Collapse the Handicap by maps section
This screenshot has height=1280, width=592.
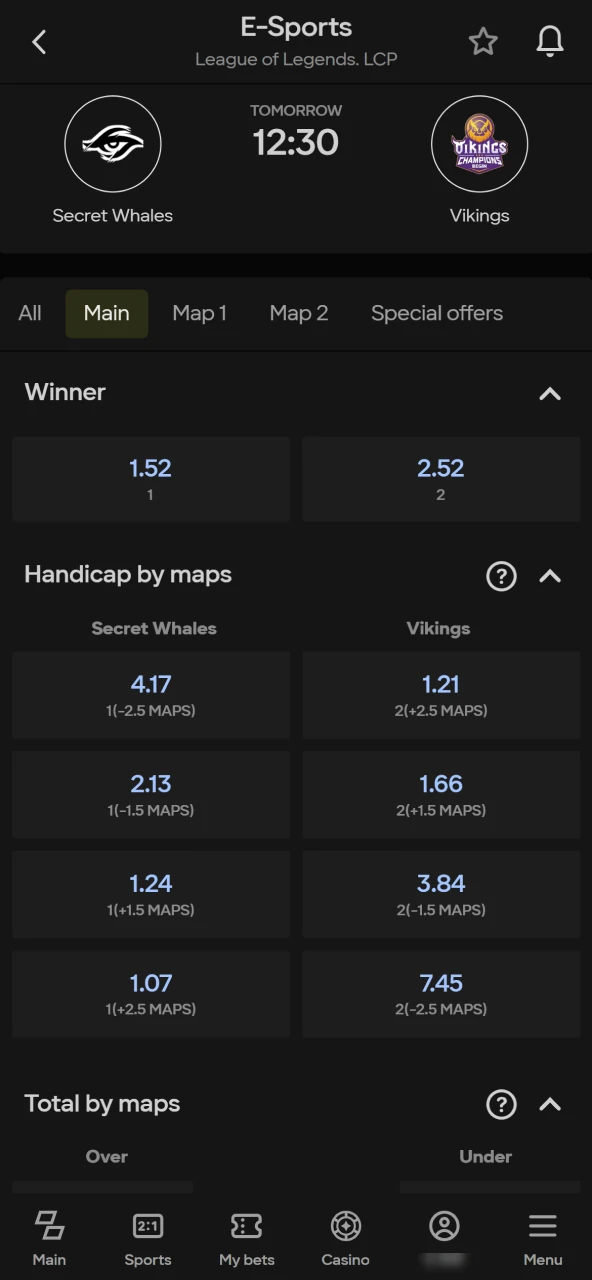550,576
